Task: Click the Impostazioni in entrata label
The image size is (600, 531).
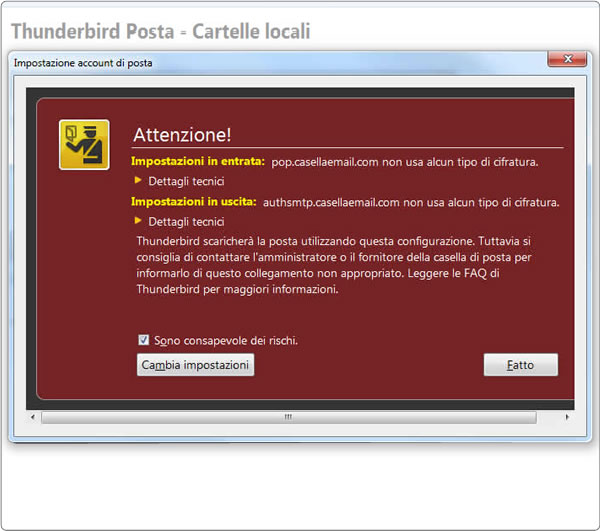Action: [198, 161]
